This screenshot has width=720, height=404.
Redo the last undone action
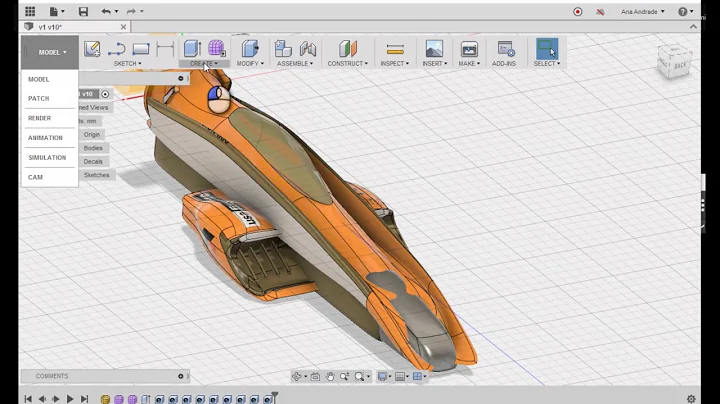(131, 11)
